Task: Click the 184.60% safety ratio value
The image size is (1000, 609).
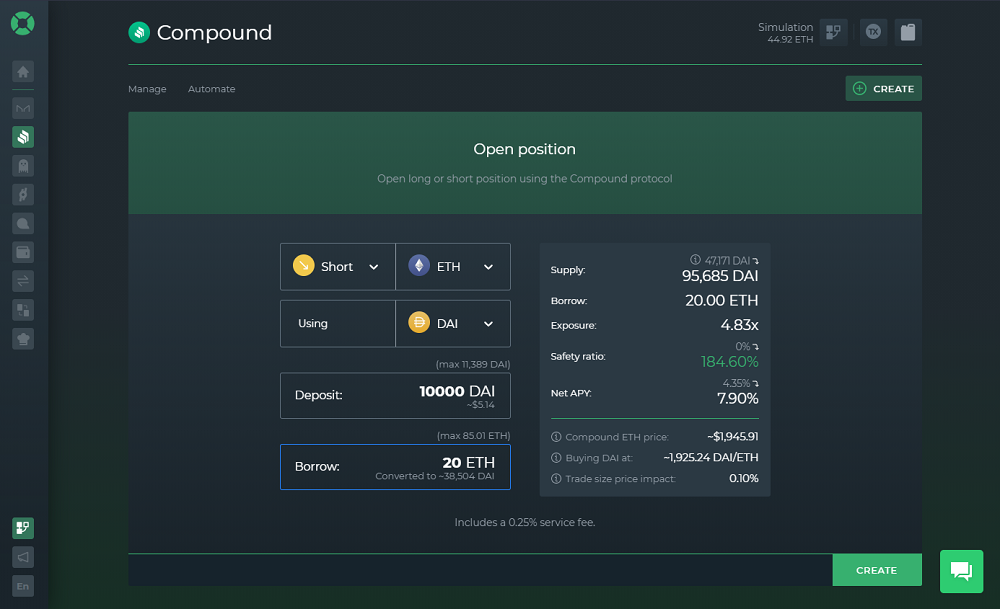Action: coord(730,362)
